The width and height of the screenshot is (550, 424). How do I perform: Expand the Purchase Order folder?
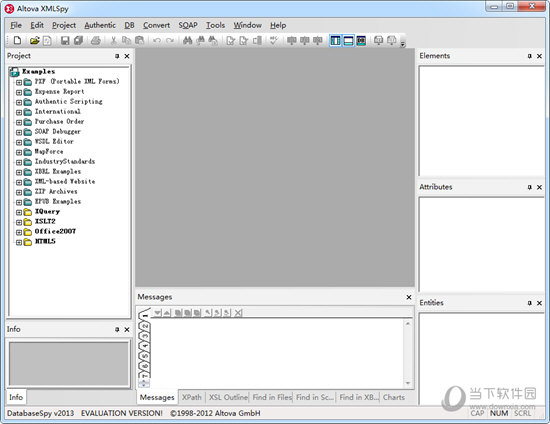coord(19,122)
